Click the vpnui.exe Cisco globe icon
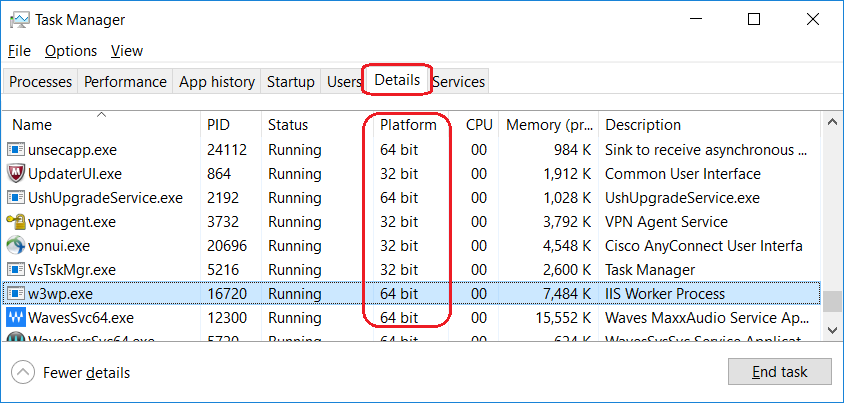Viewport: 844px width, 403px height. tap(16, 246)
